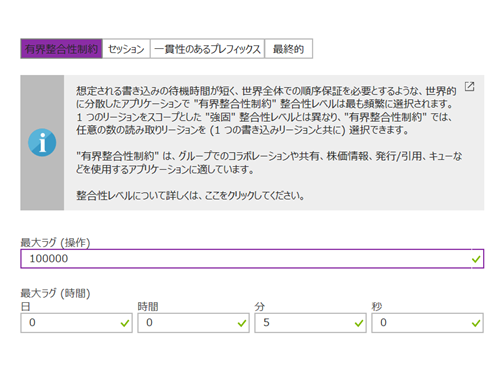500x380 pixels.
Task: Click the 分 label above minutes field
Action: pos(260,306)
